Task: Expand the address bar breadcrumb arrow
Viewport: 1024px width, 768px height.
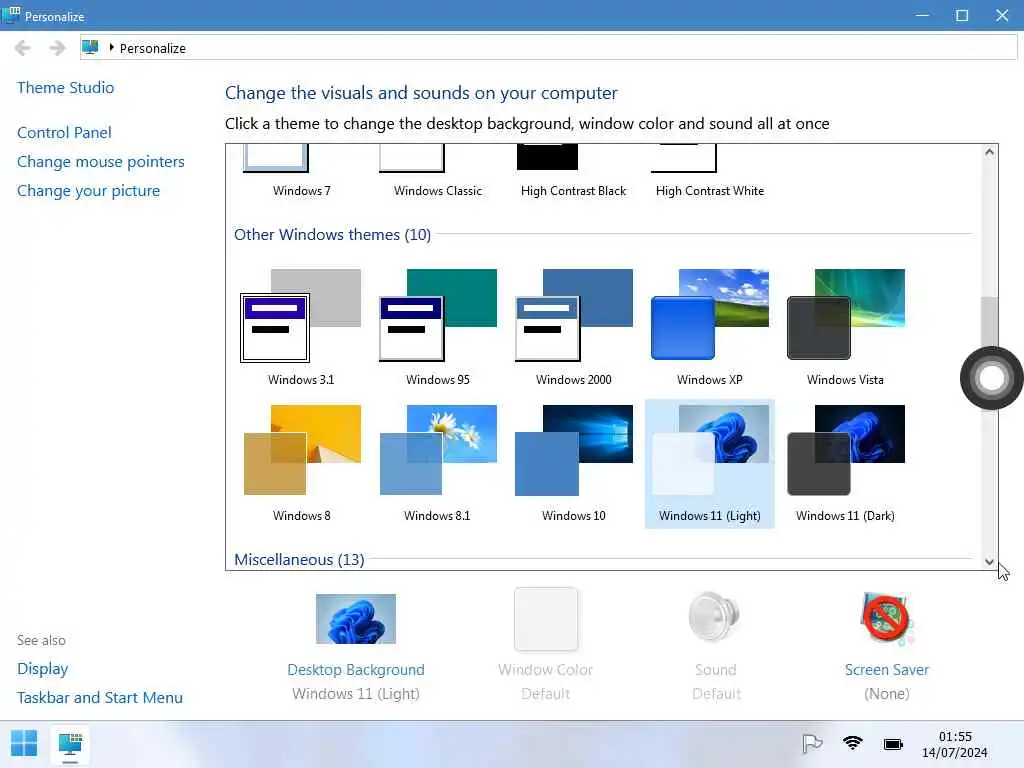Action: pyautogui.click(x=112, y=48)
